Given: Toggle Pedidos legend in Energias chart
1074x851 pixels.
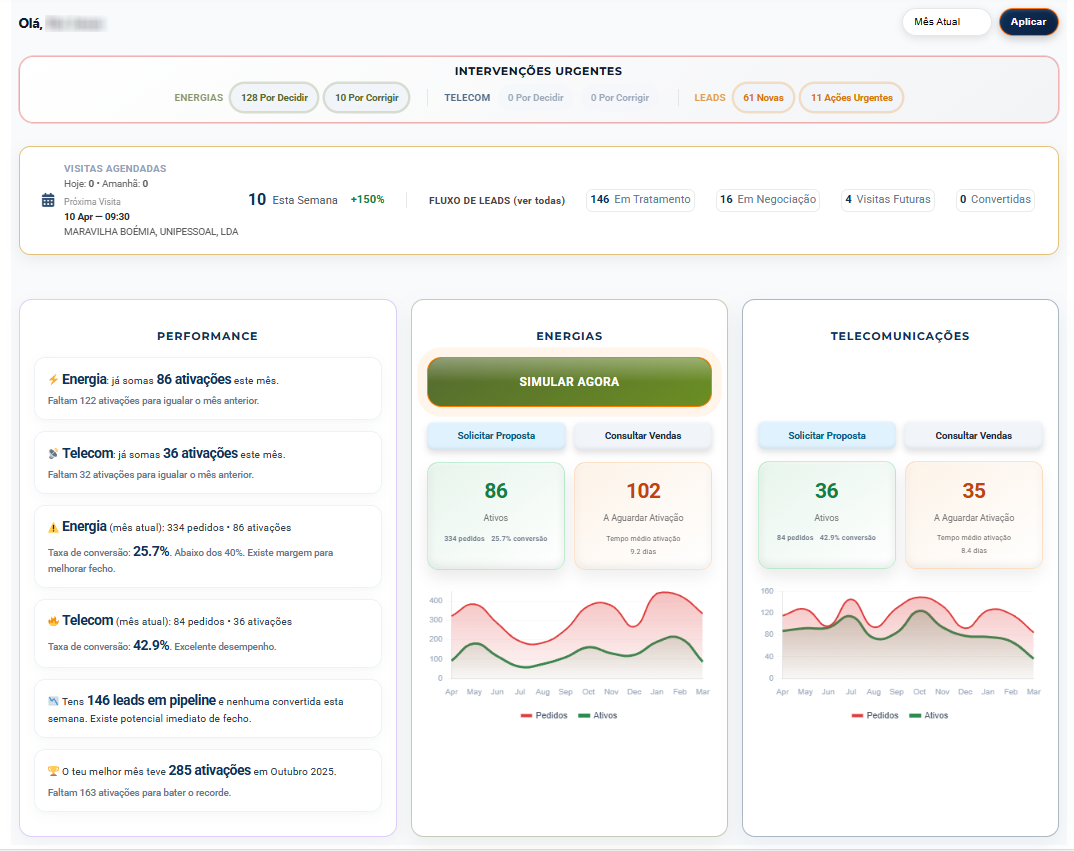Looking at the screenshot, I should [x=544, y=716].
